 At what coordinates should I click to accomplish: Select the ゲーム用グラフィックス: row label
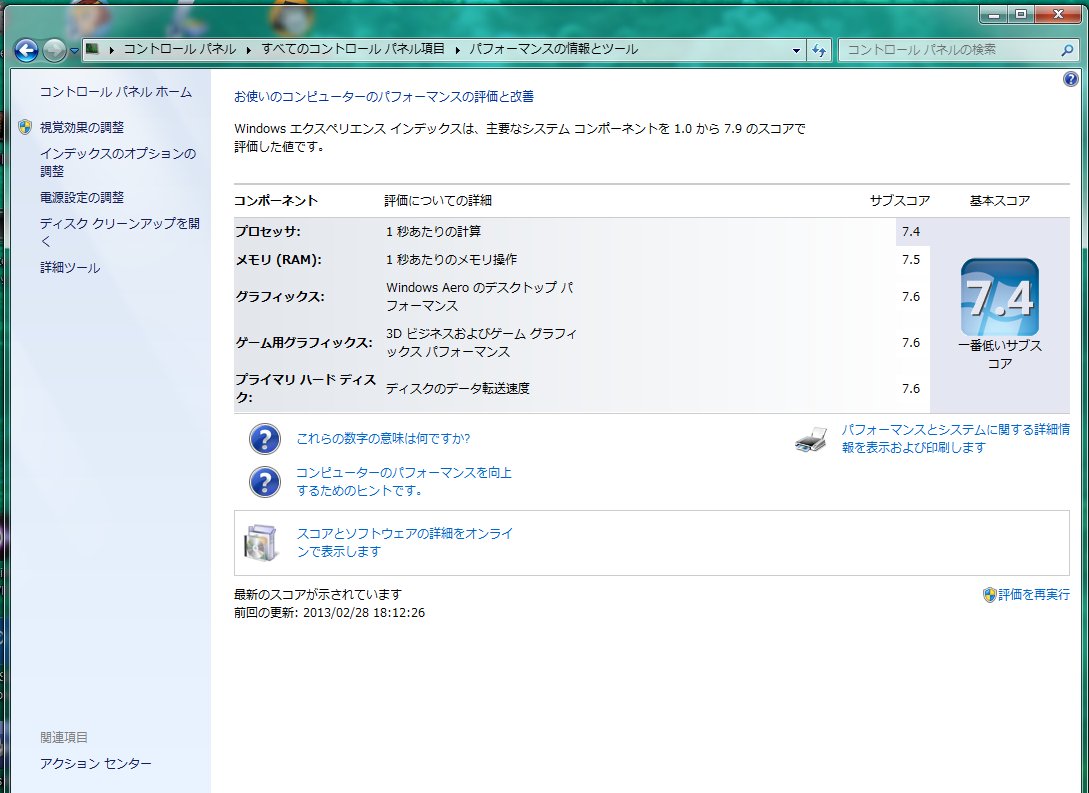304,342
